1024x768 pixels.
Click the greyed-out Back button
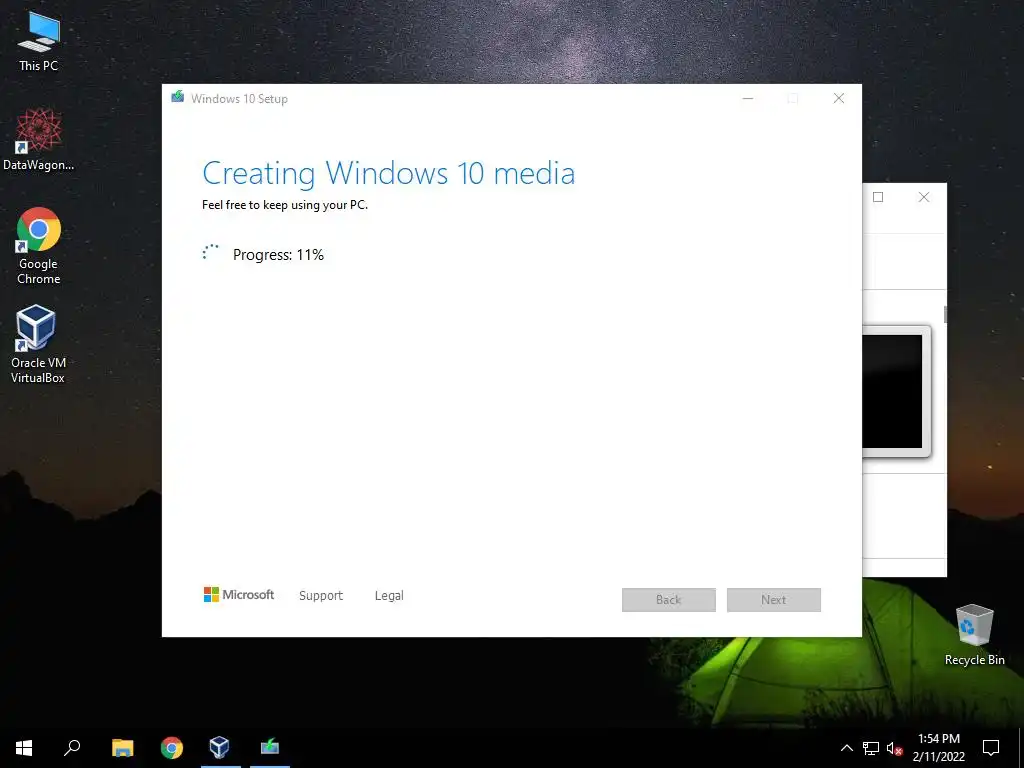669,600
